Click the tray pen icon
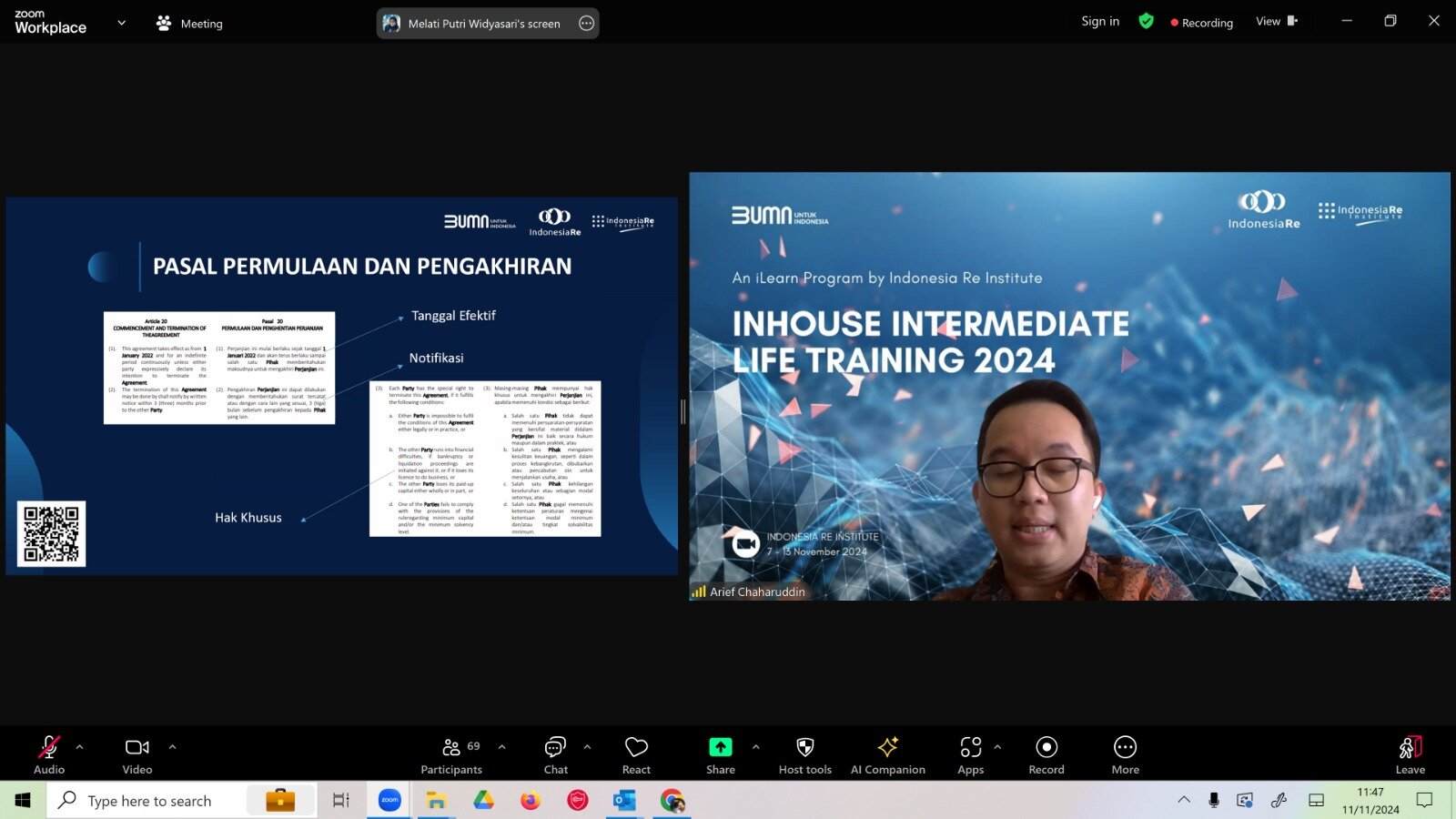 point(1279,800)
